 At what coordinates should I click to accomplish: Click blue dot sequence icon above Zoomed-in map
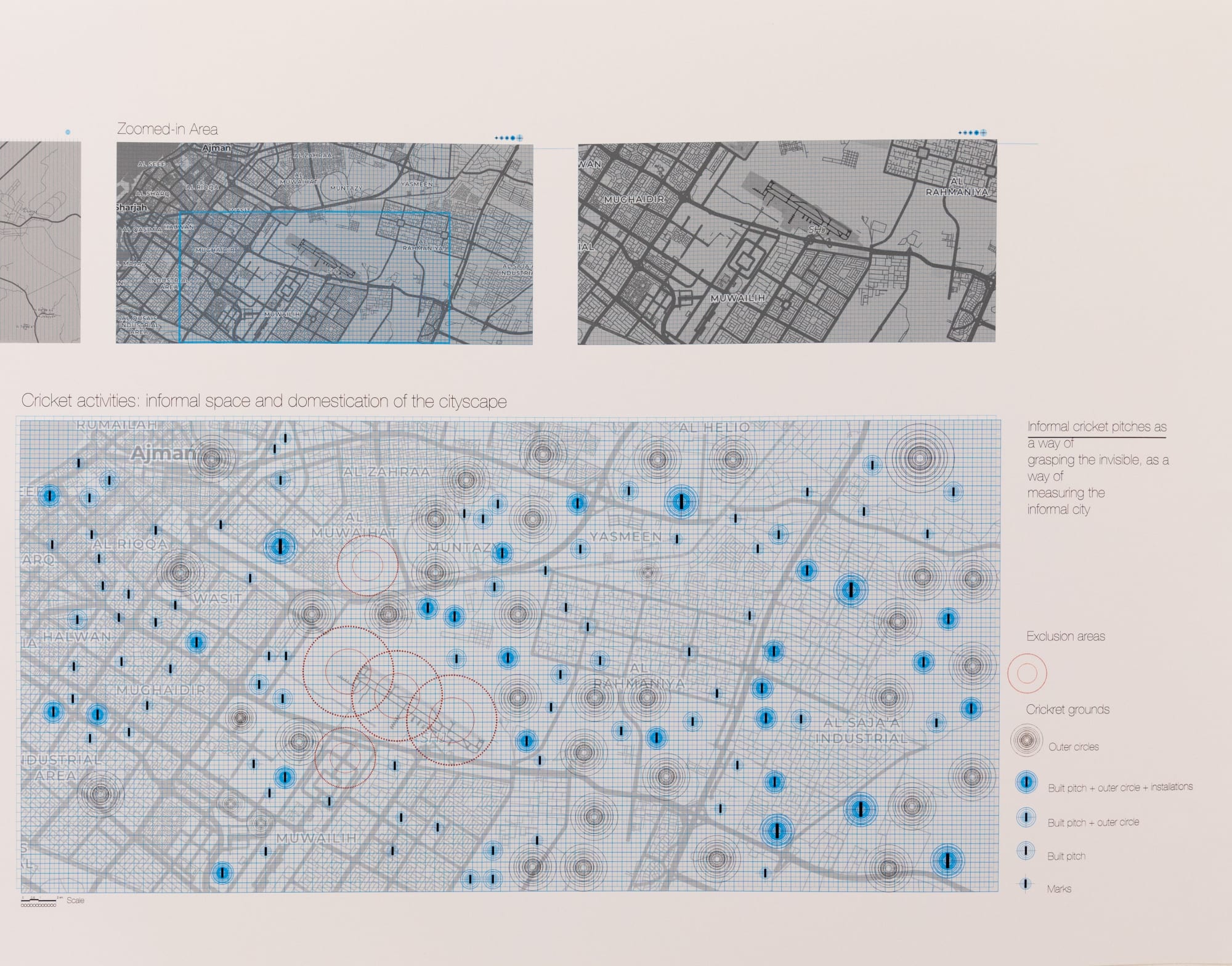click(509, 138)
